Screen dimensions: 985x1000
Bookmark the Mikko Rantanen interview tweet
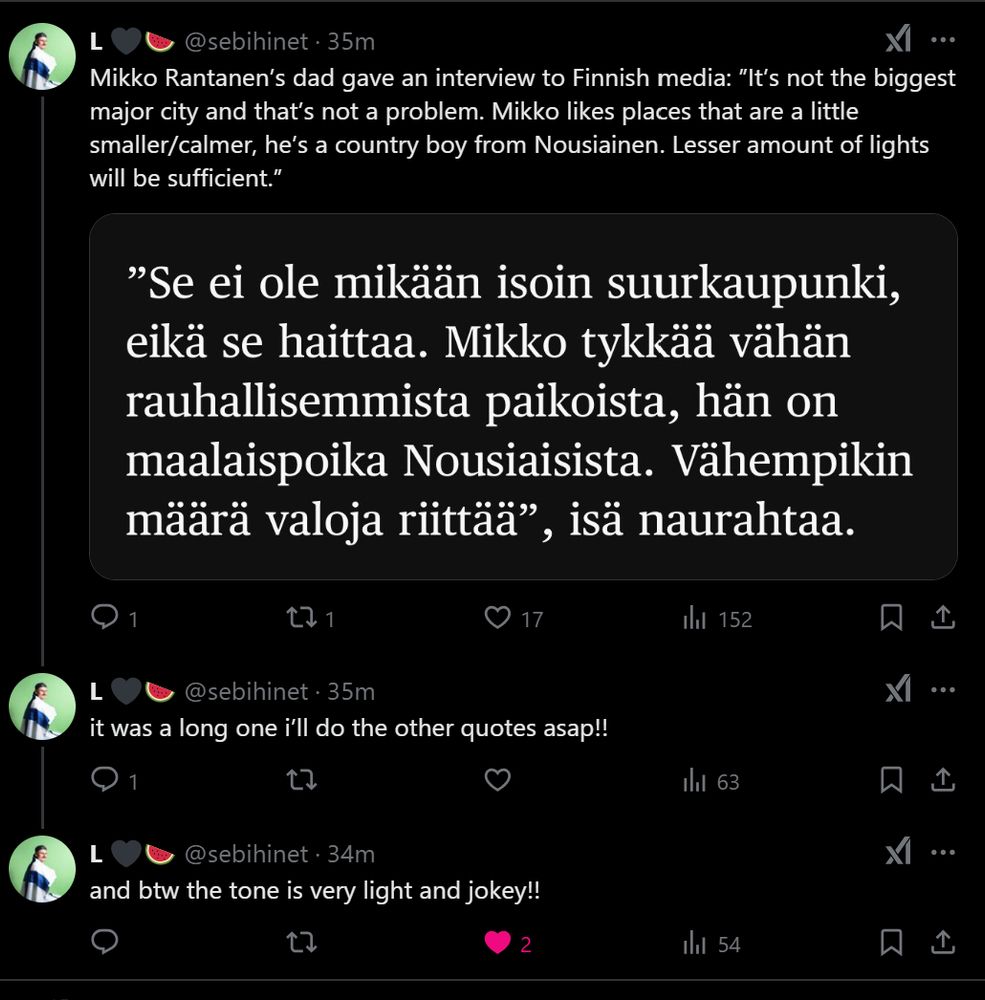(891, 619)
